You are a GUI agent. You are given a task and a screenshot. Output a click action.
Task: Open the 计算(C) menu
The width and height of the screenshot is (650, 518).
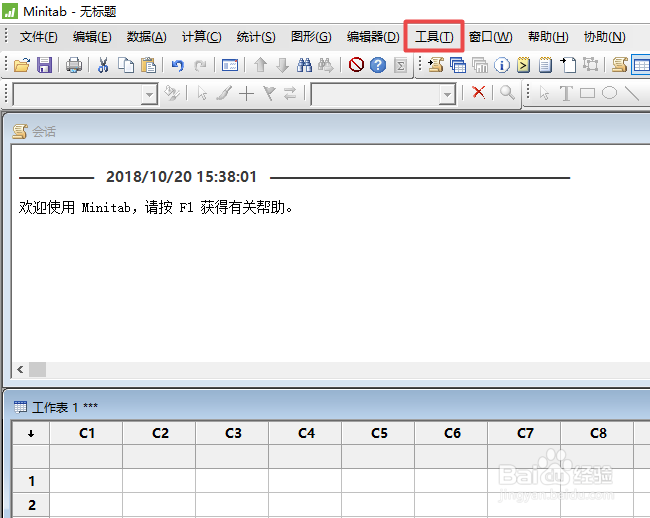[x=201, y=36]
